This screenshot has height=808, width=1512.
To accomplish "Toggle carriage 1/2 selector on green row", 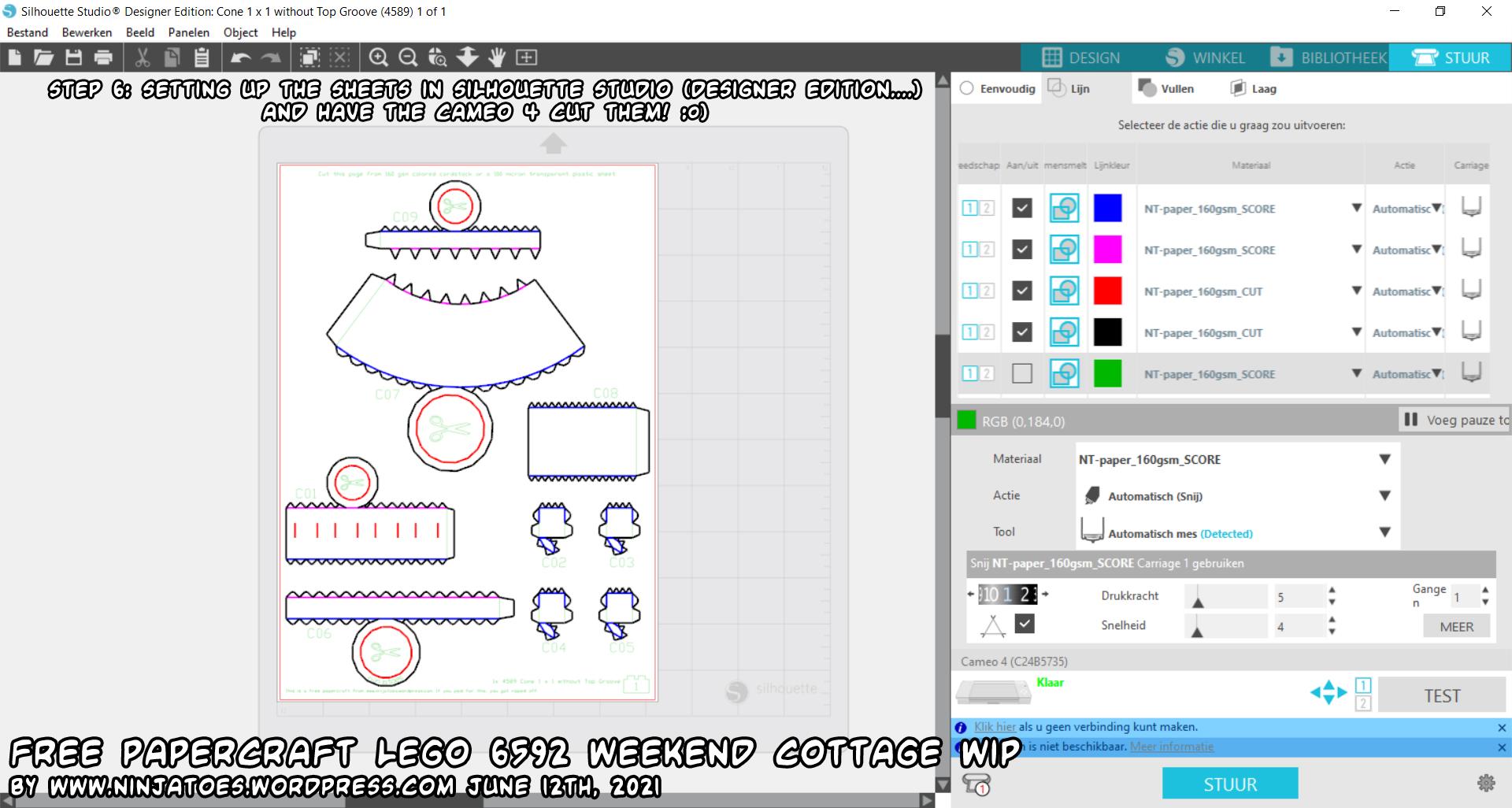I will click(x=977, y=373).
